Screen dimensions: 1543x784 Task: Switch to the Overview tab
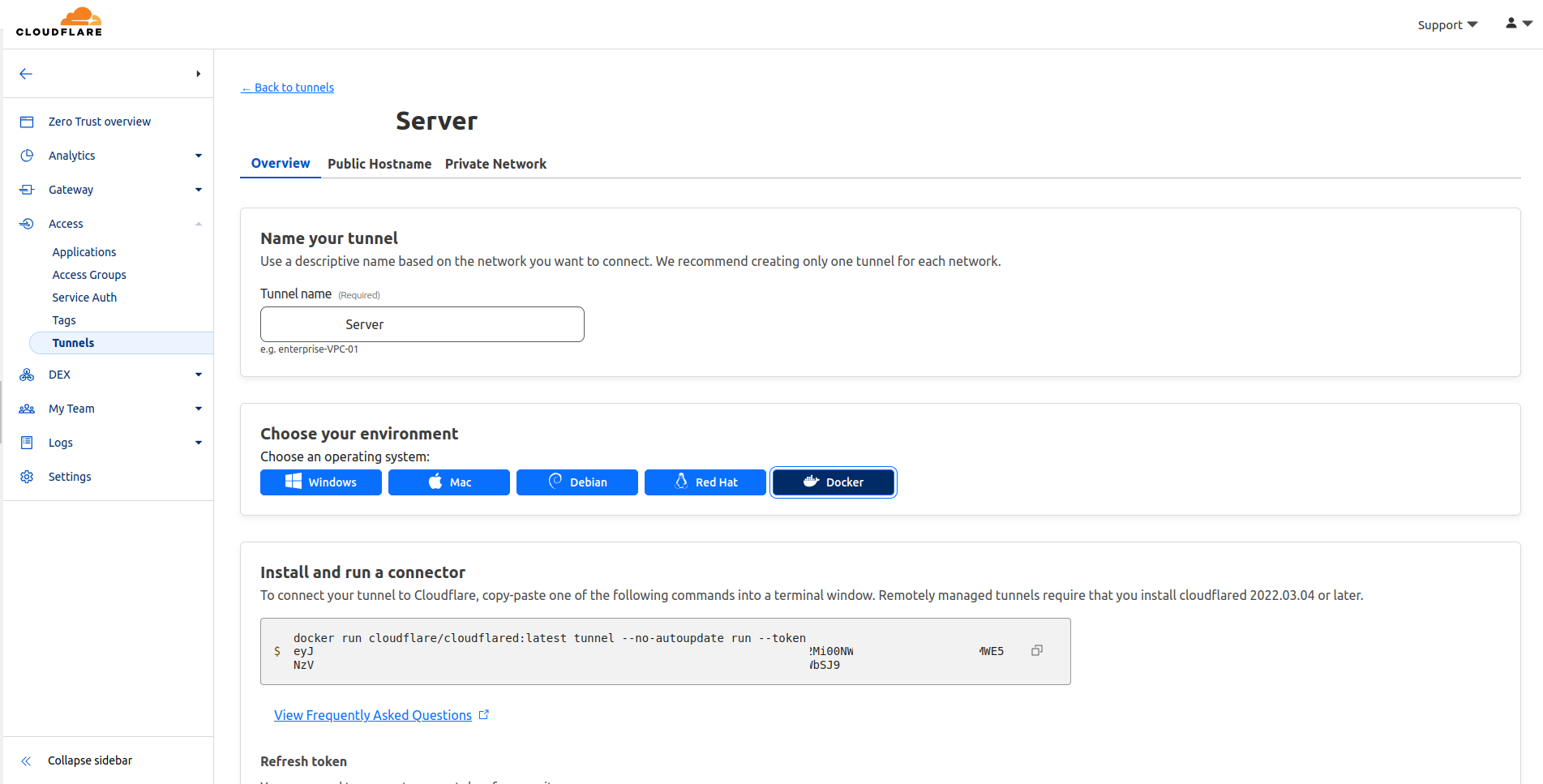(281, 163)
